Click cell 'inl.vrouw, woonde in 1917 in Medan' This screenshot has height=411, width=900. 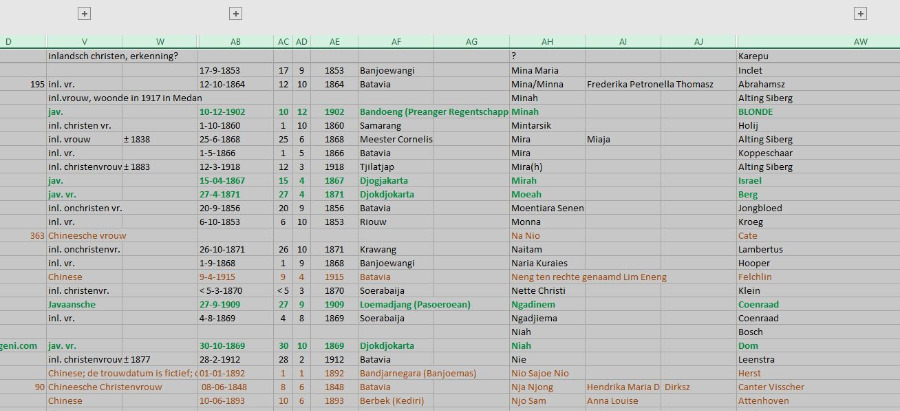point(120,98)
